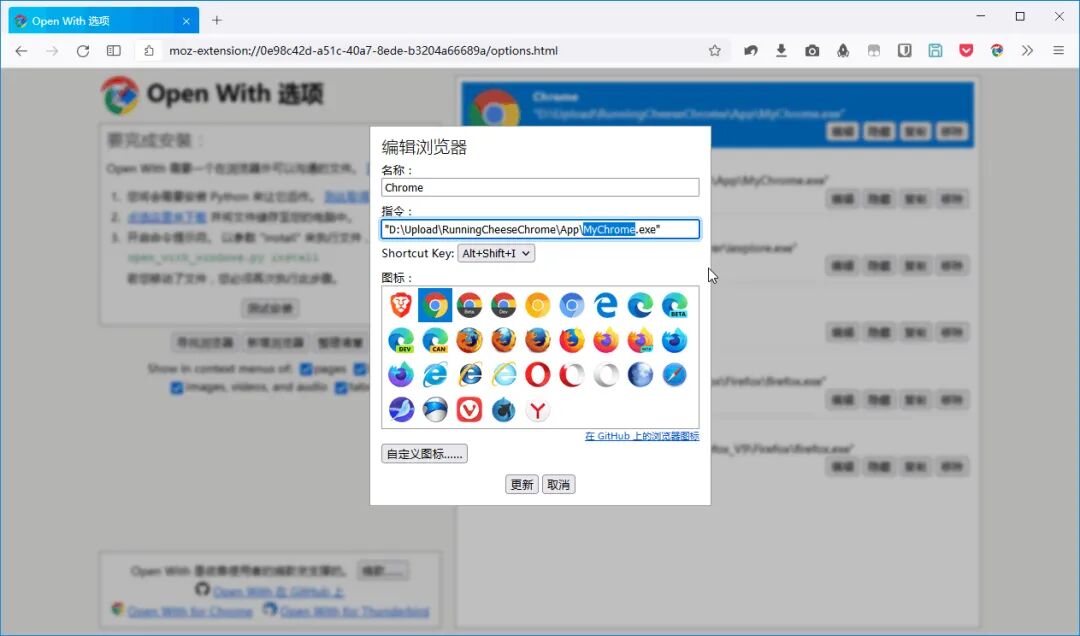
Task: Pick the silver Opera Developer icon
Action: [606, 375]
